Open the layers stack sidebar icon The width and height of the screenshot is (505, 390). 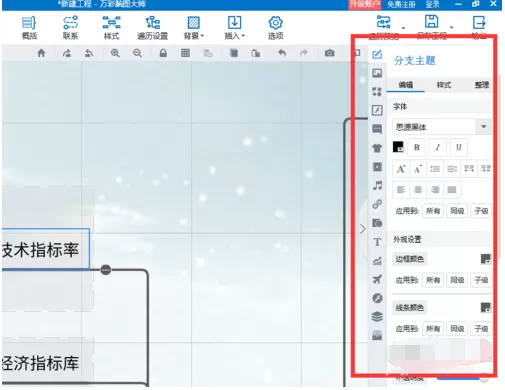click(x=377, y=317)
